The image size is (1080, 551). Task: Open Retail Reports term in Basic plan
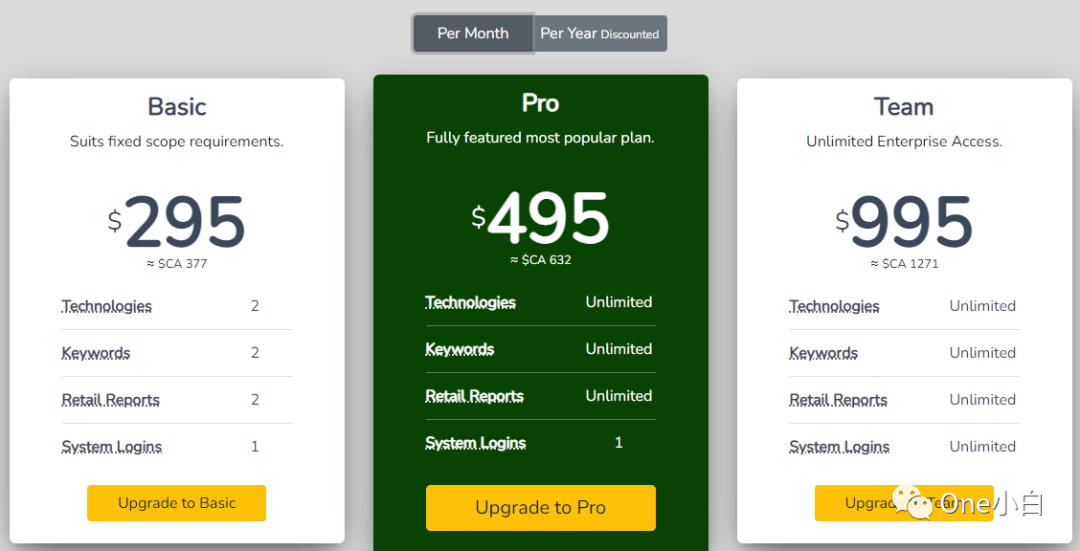coord(111,400)
